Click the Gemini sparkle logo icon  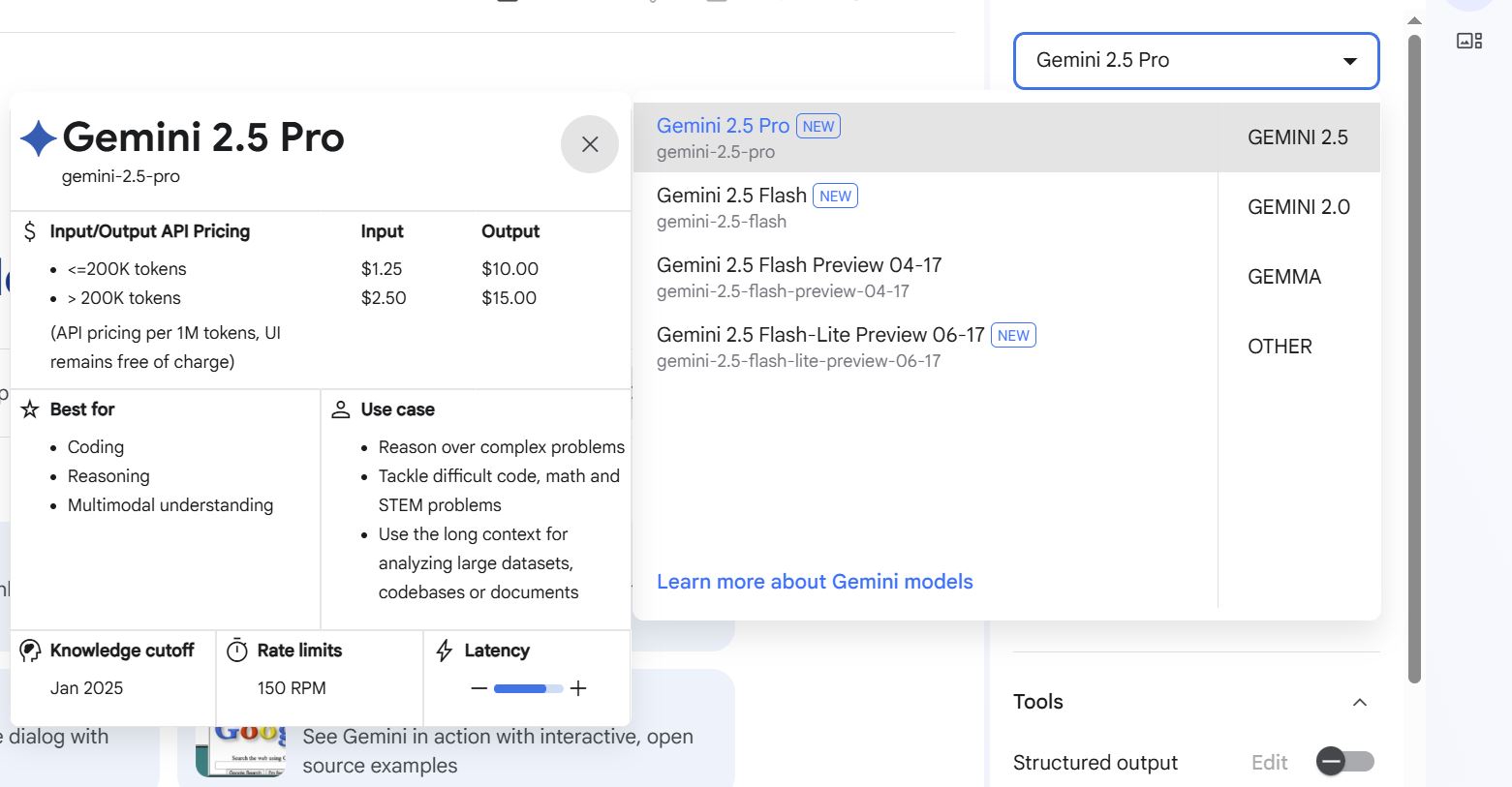pyautogui.click(x=39, y=138)
